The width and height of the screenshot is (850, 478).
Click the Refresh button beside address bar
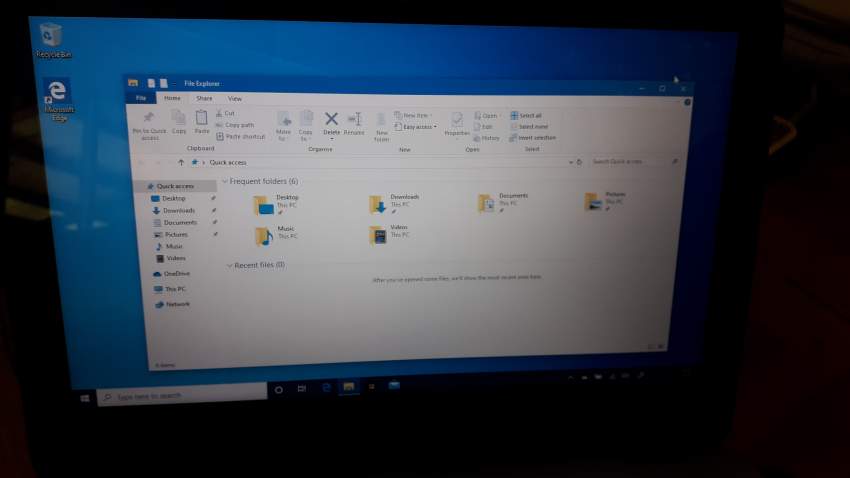[579, 162]
